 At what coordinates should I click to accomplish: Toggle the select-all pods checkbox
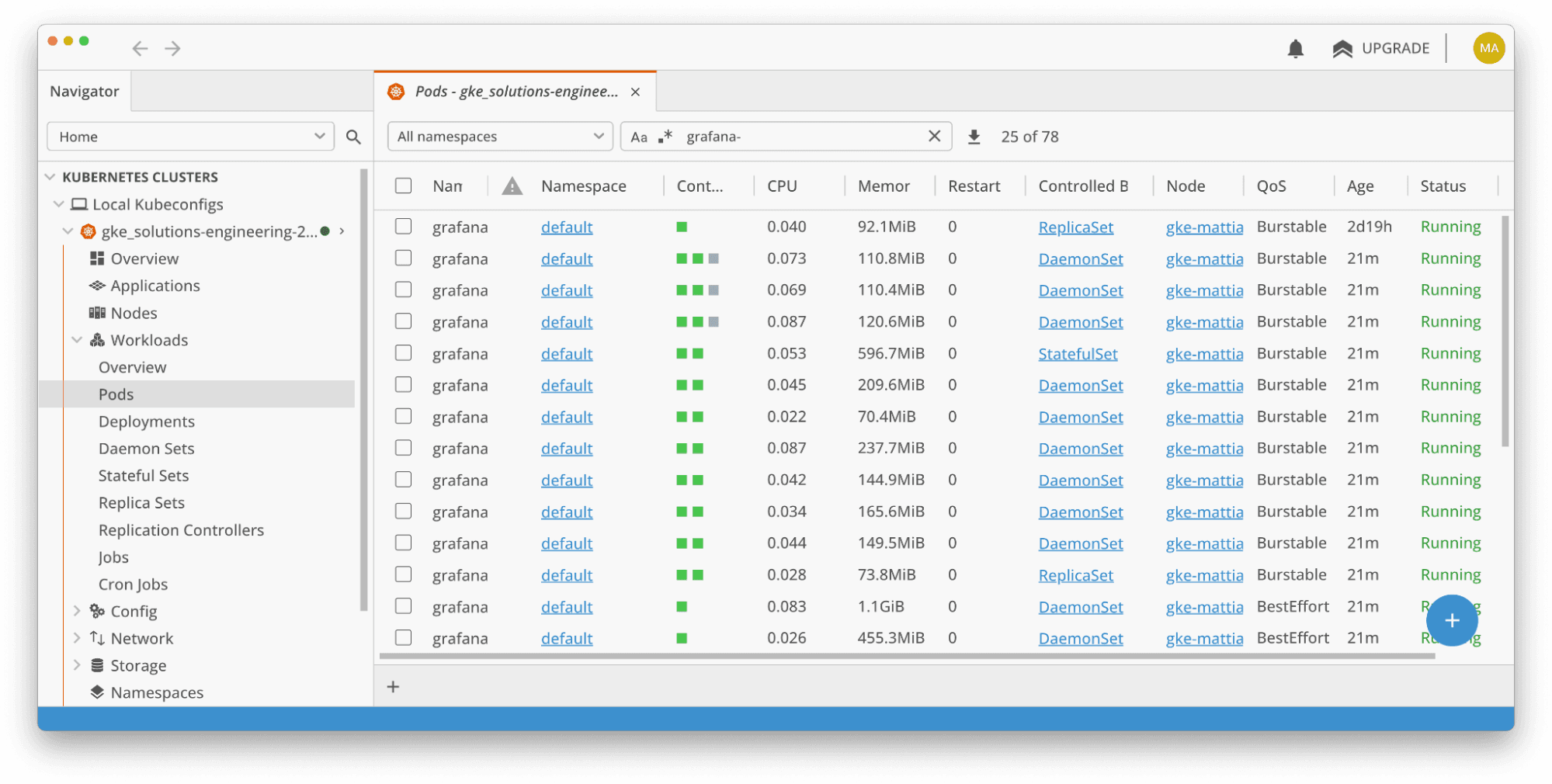403,186
